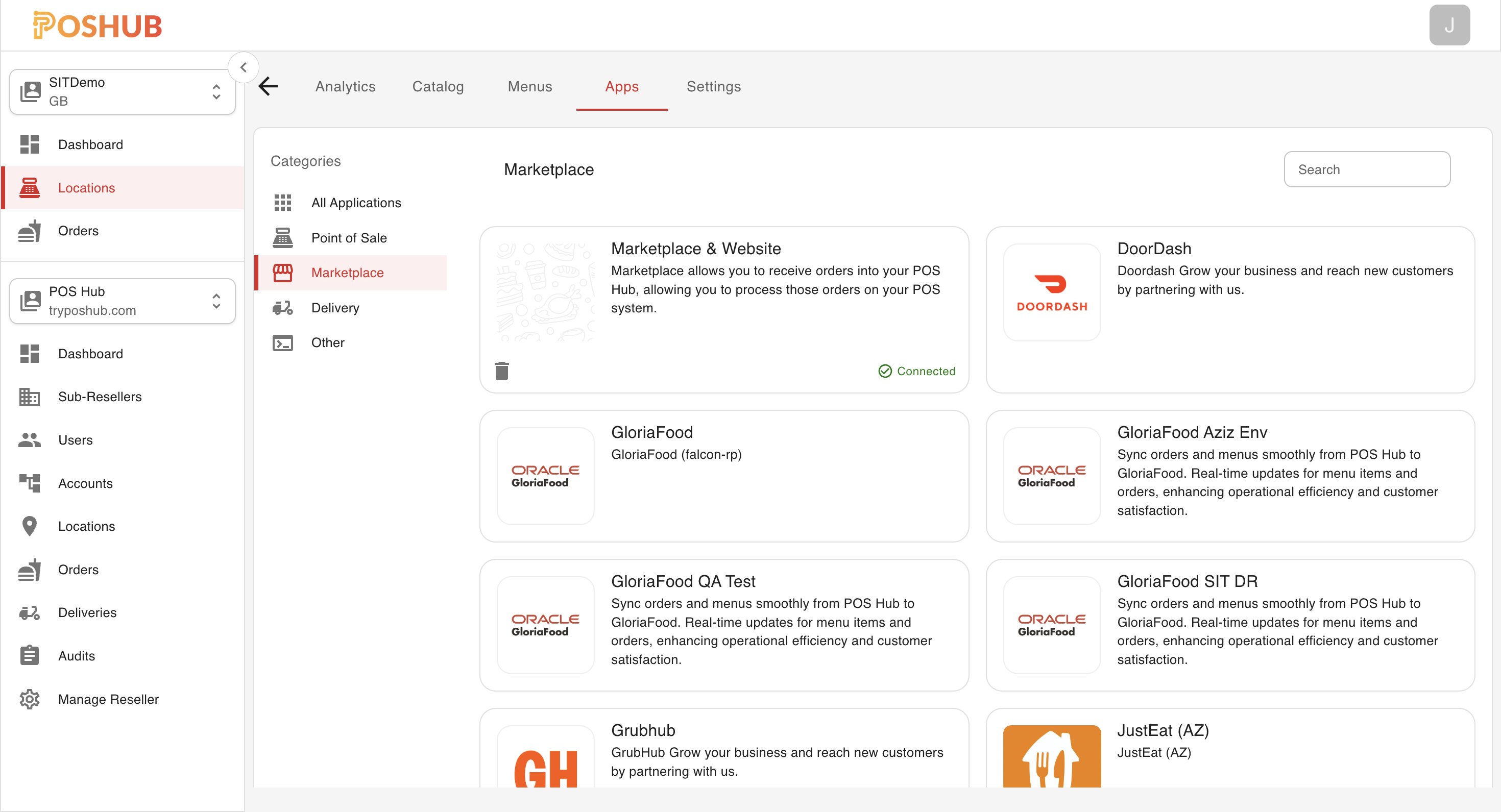Select the Users icon in the sidebar

pyautogui.click(x=30, y=440)
